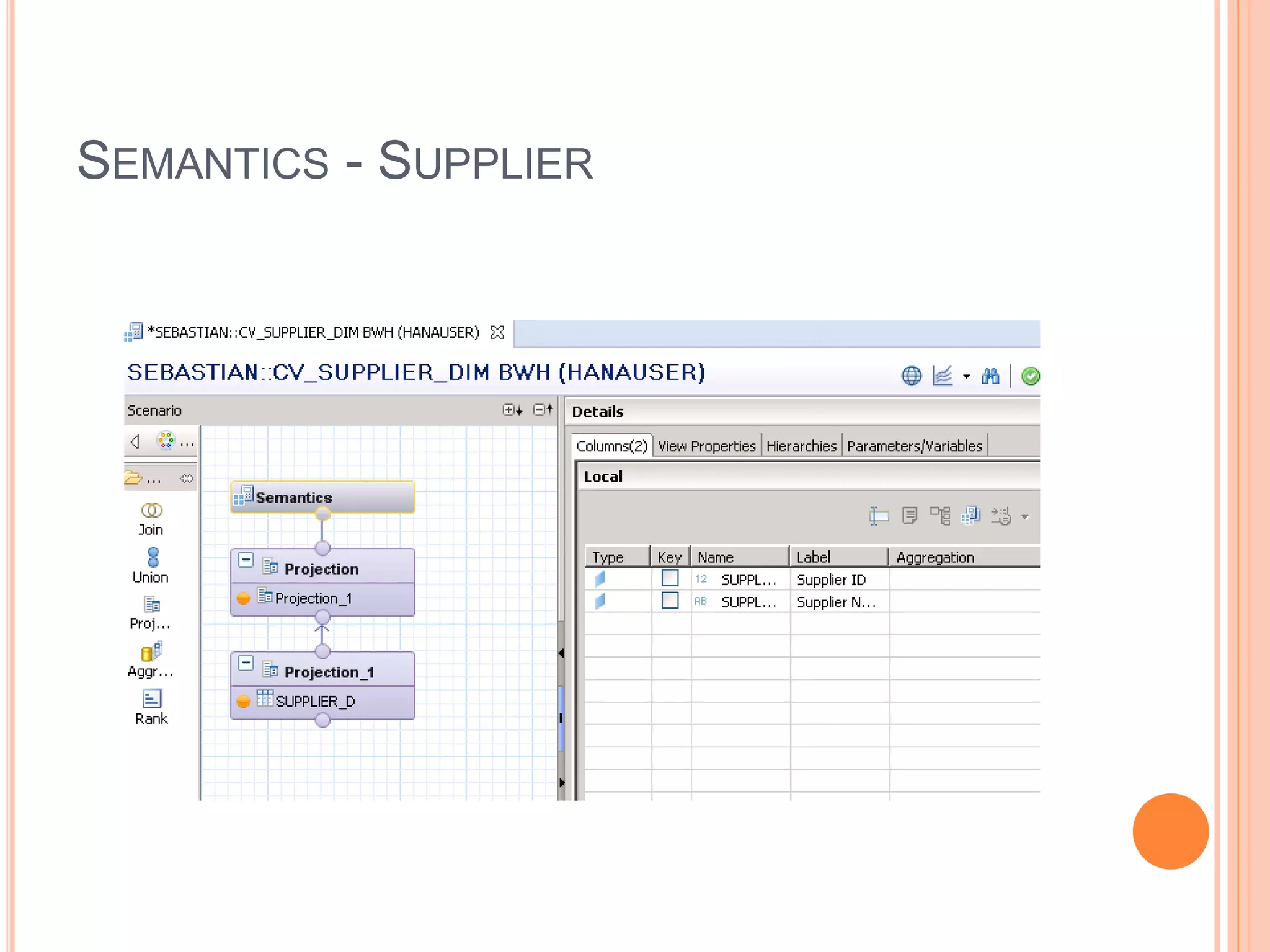The height and width of the screenshot is (952, 1270).
Task: Close the CV_SUPPLIER_DIM editor tab
Action: 497,332
